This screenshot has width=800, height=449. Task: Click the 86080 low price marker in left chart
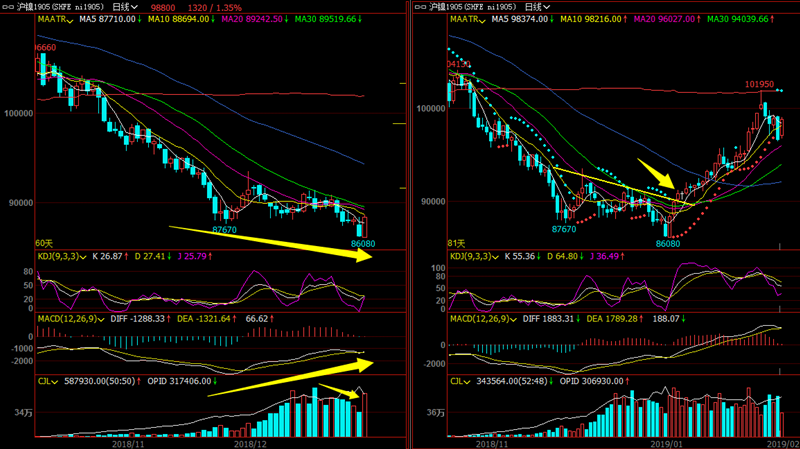(x=363, y=243)
